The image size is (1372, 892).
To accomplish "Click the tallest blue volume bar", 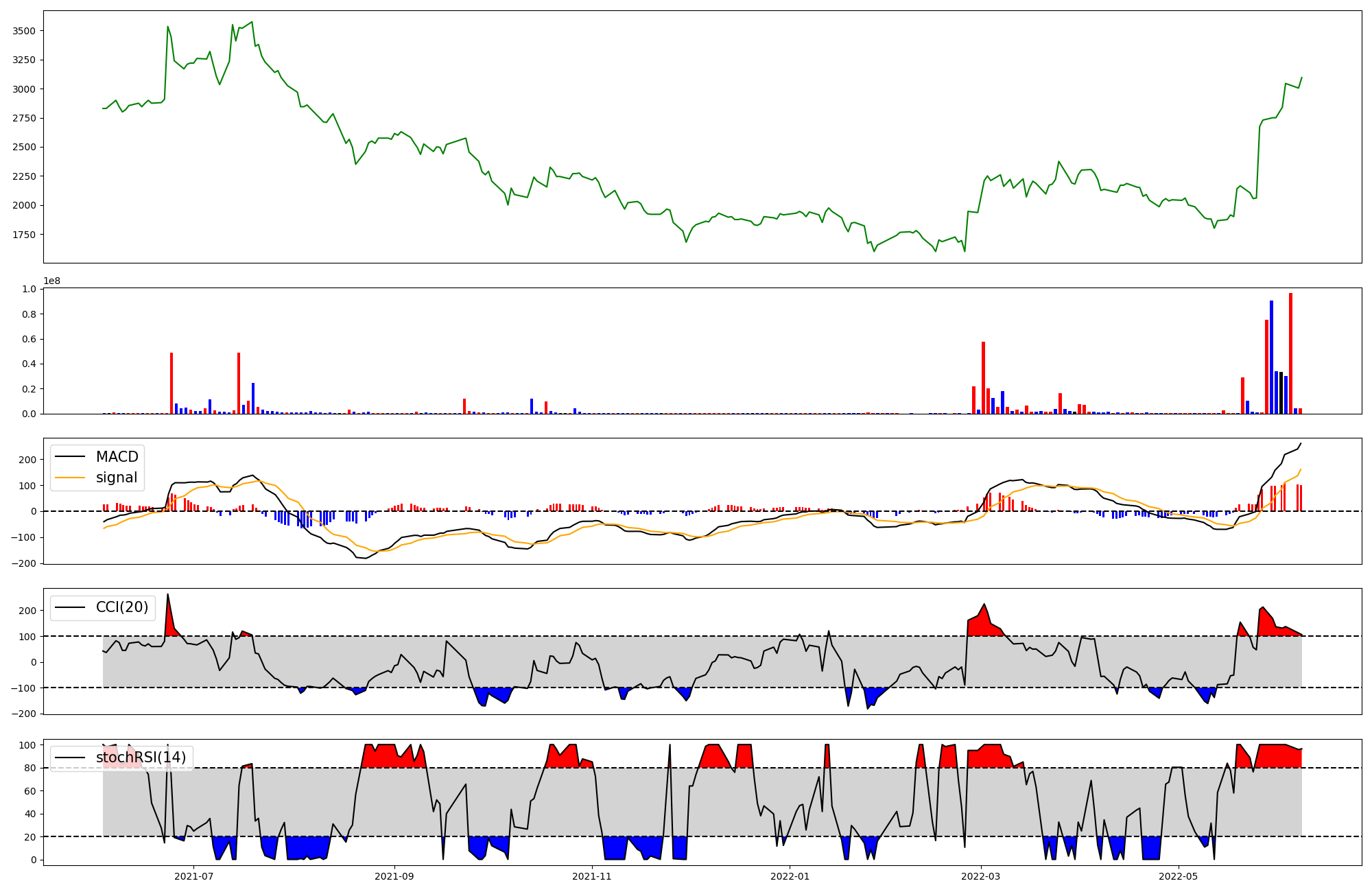I will pos(1271,357).
